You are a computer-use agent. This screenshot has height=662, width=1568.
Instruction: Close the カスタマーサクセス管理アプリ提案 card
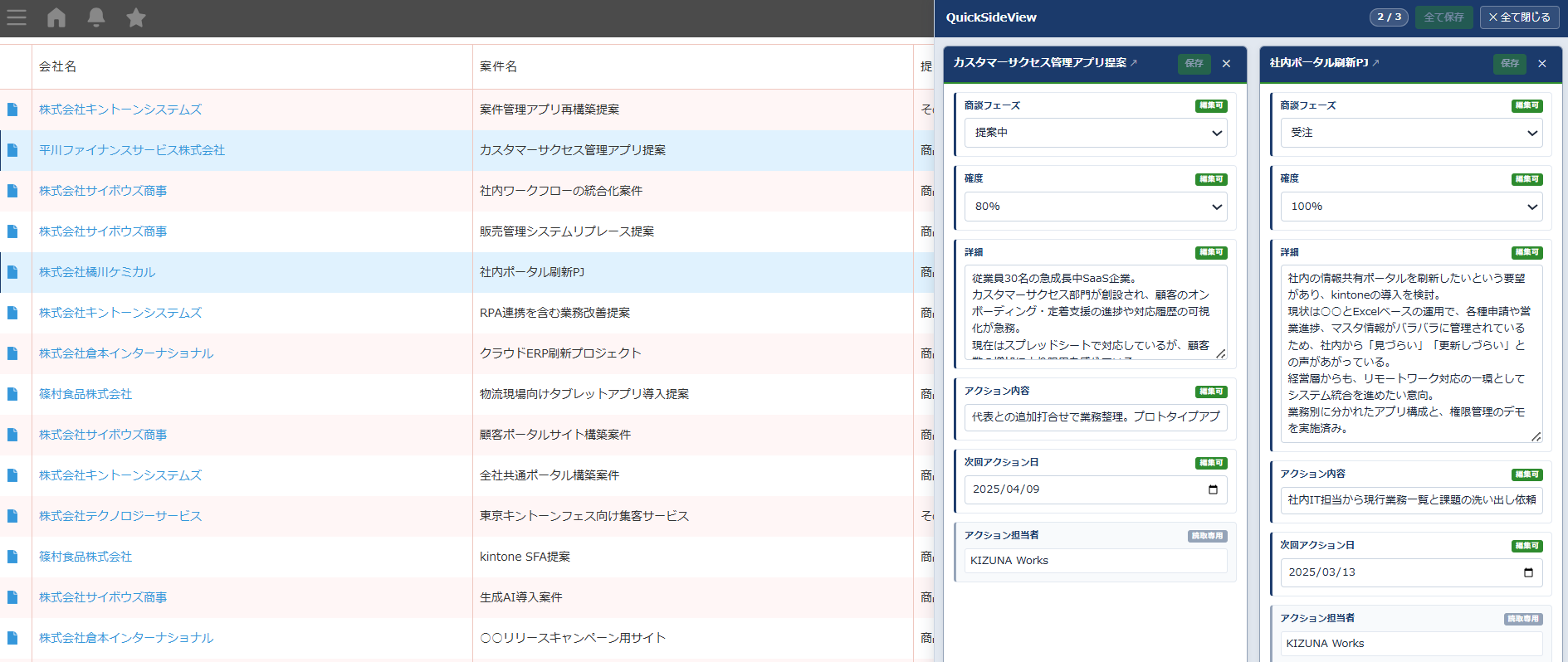(x=1226, y=64)
